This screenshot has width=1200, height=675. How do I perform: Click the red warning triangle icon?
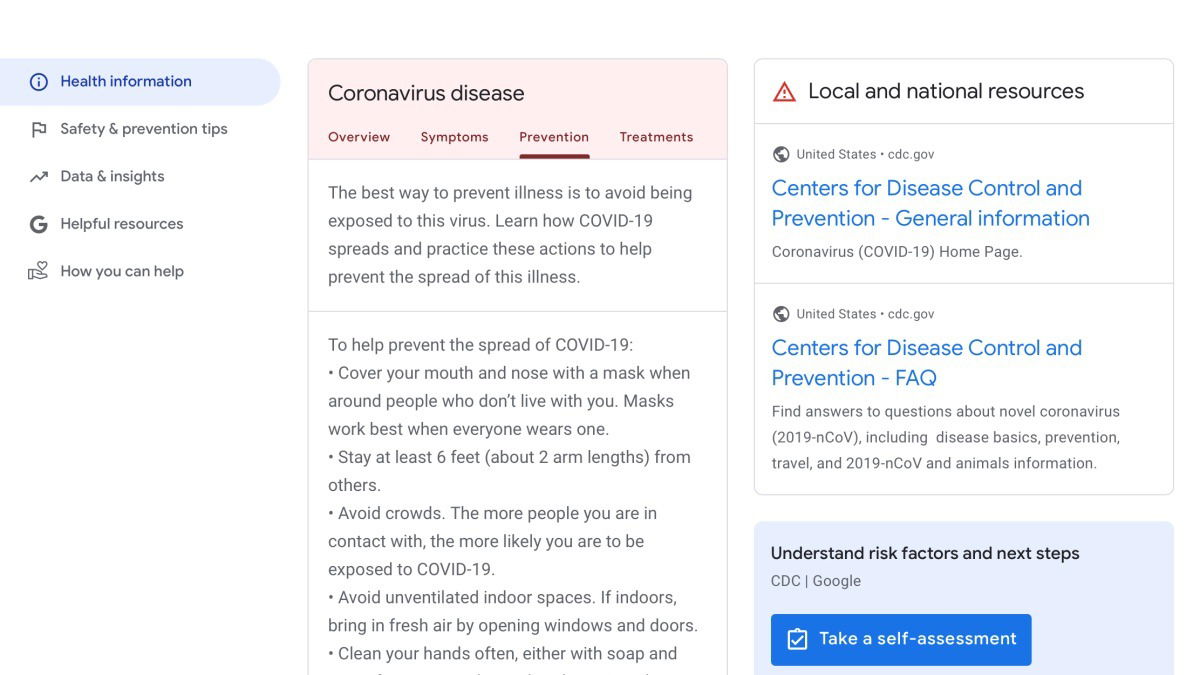pyautogui.click(x=785, y=92)
